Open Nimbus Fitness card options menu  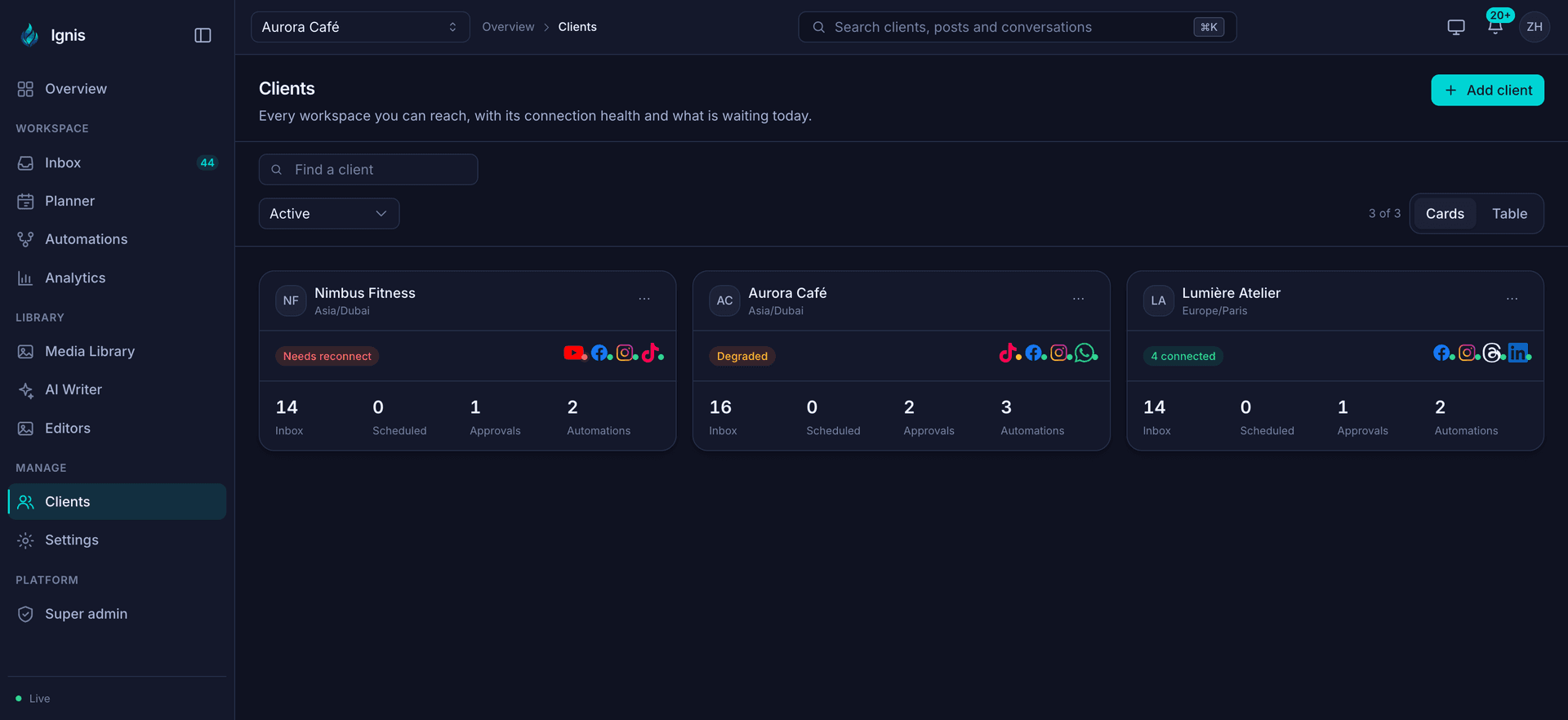tap(644, 300)
